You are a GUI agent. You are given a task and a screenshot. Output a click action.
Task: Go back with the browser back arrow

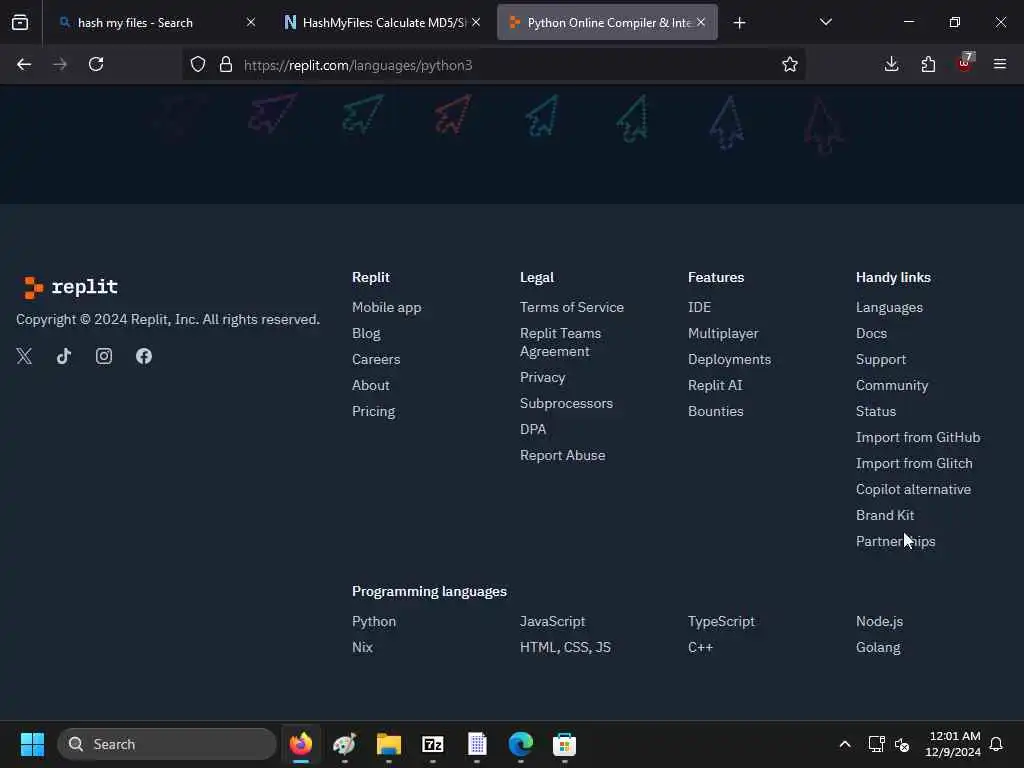pos(24,64)
